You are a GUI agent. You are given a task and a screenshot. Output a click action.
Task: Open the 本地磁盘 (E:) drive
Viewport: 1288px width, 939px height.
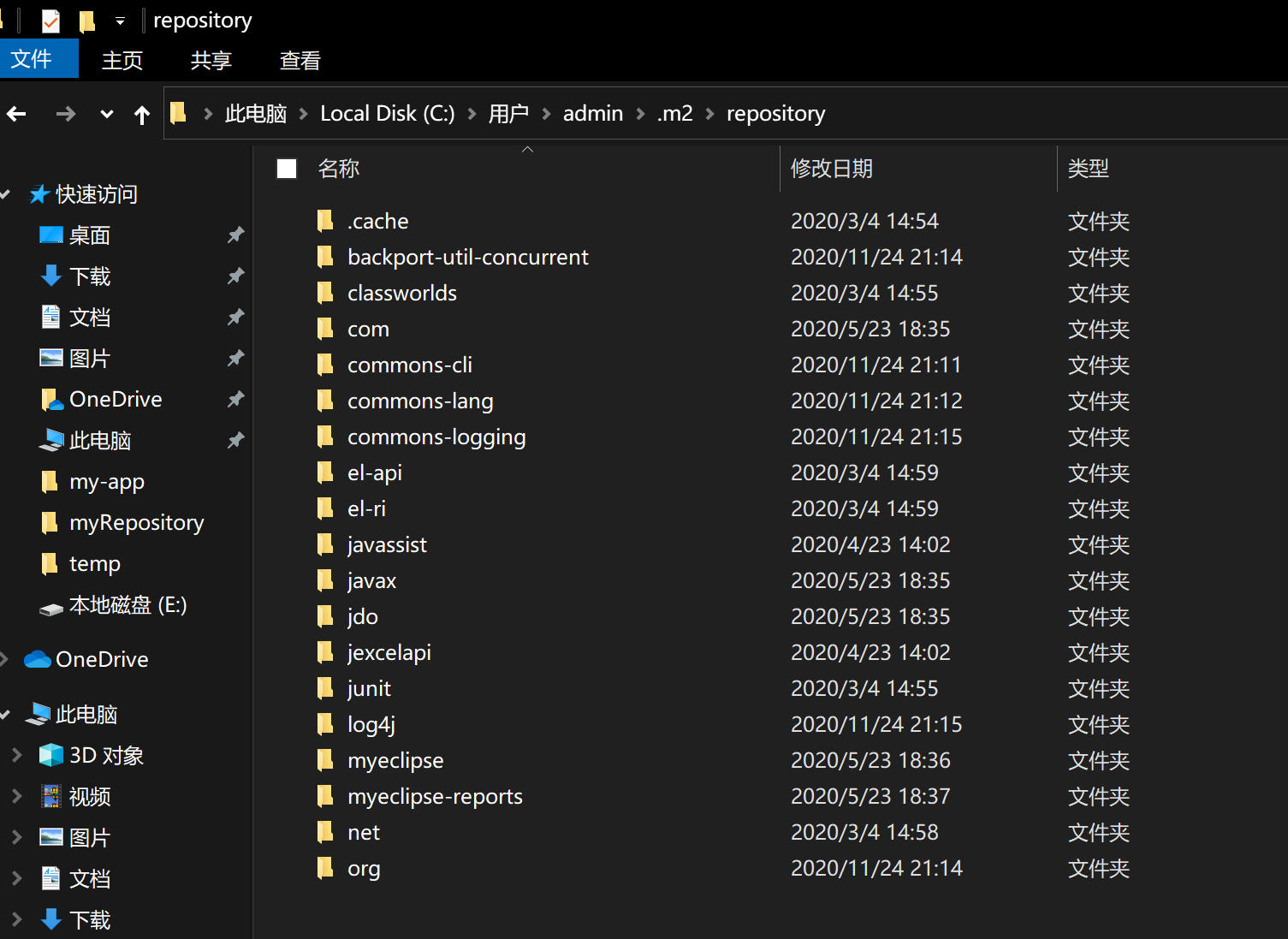point(128,605)
